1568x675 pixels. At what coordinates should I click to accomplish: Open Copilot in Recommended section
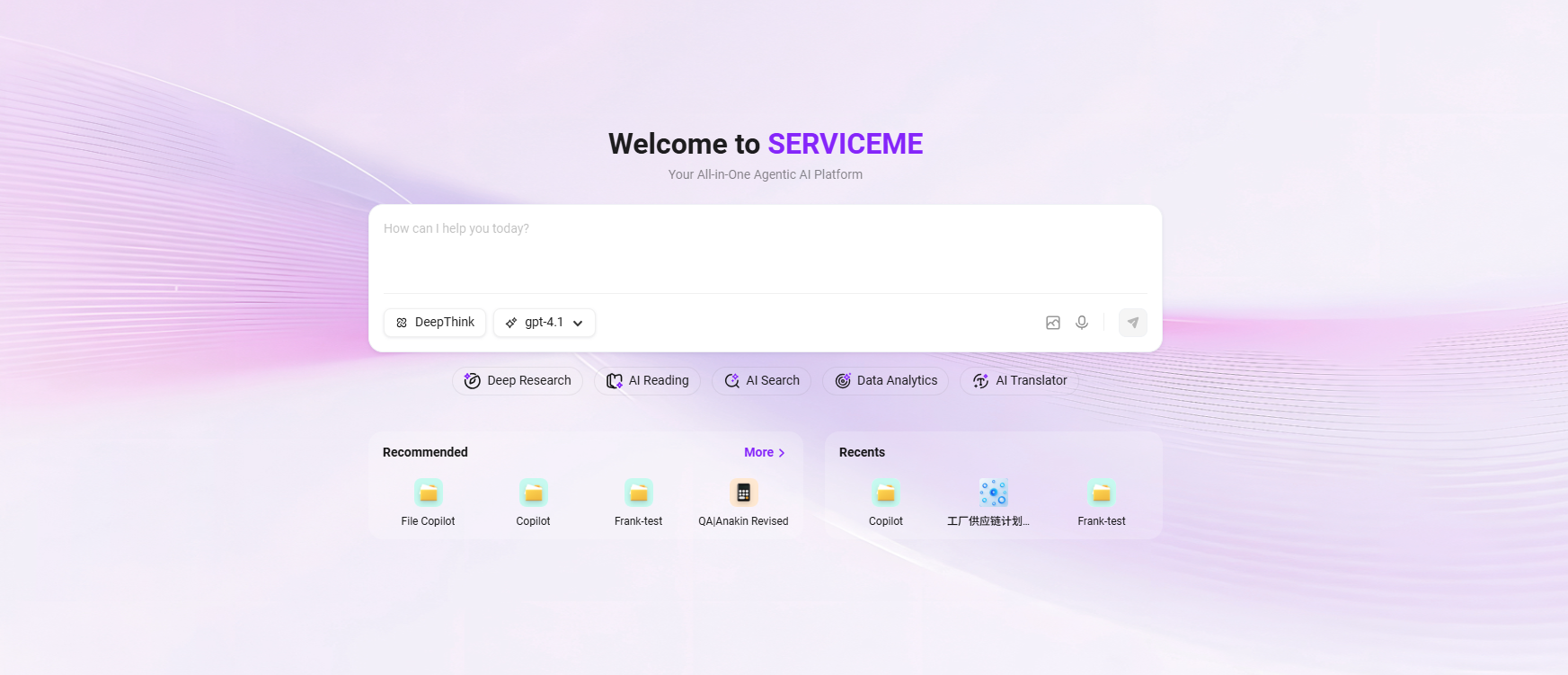pyautogui.click(x=533, y=493)
